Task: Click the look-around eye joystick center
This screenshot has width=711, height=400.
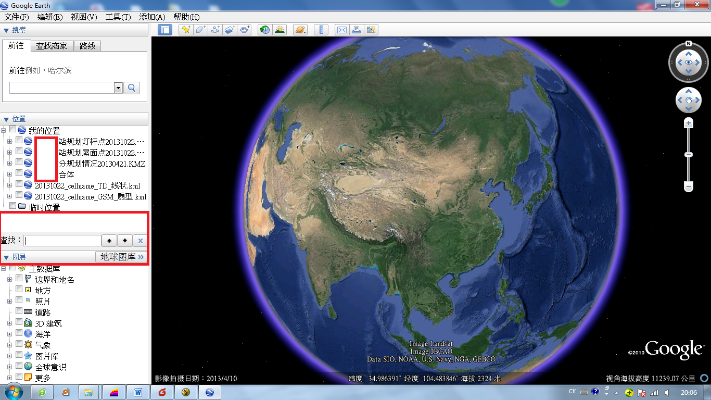Action: coord(688,63)
